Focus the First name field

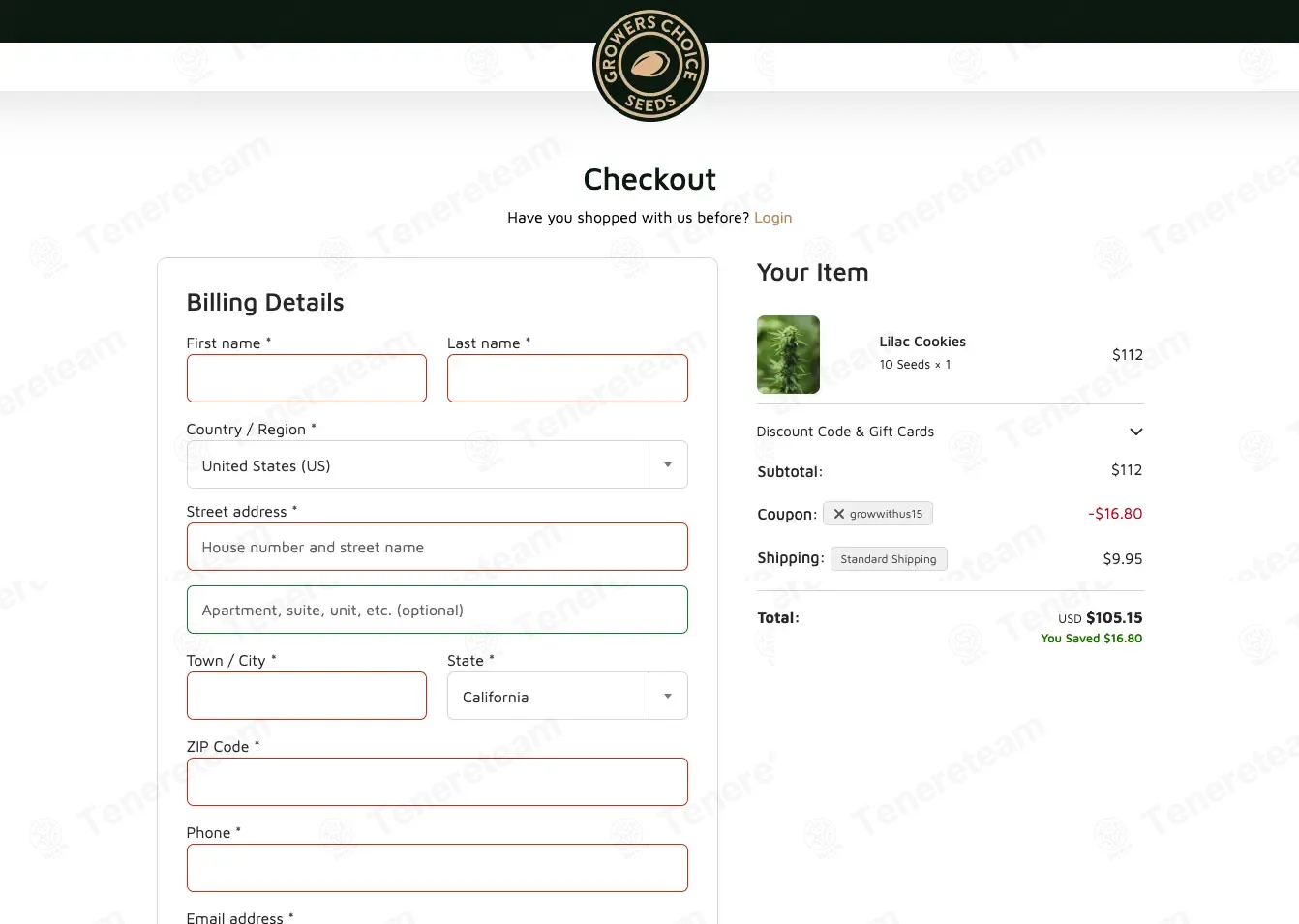pos(307,378)
